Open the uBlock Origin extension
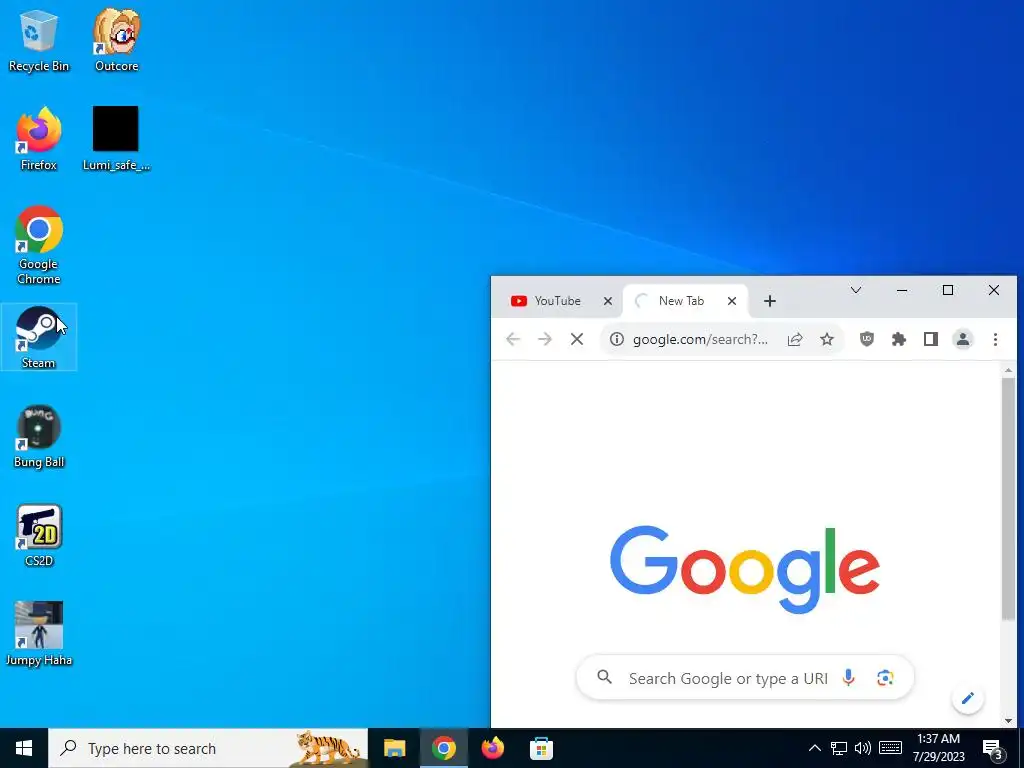 pos(867,339)
